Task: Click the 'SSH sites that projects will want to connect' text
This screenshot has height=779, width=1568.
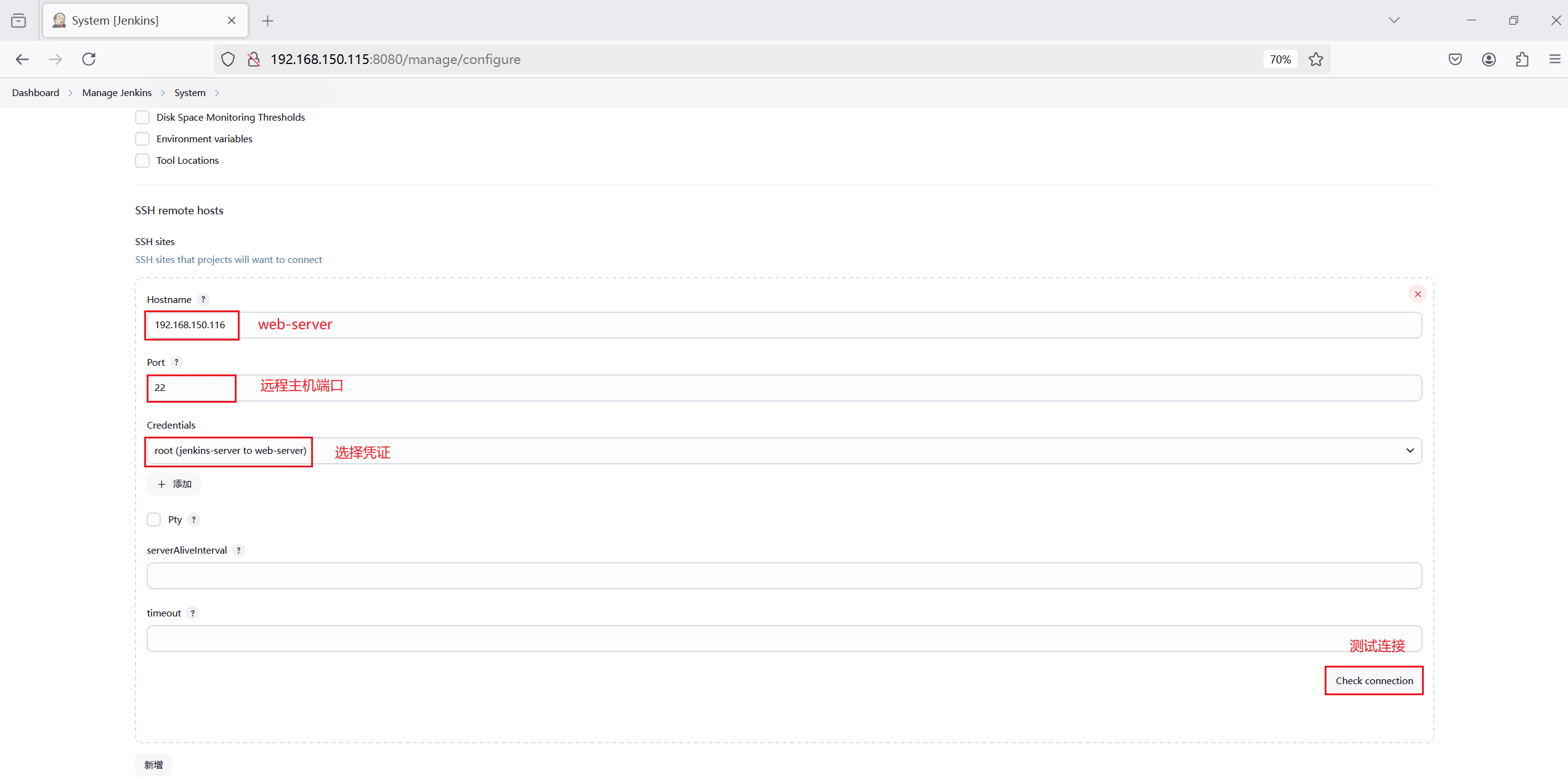Action: (229, 260)
